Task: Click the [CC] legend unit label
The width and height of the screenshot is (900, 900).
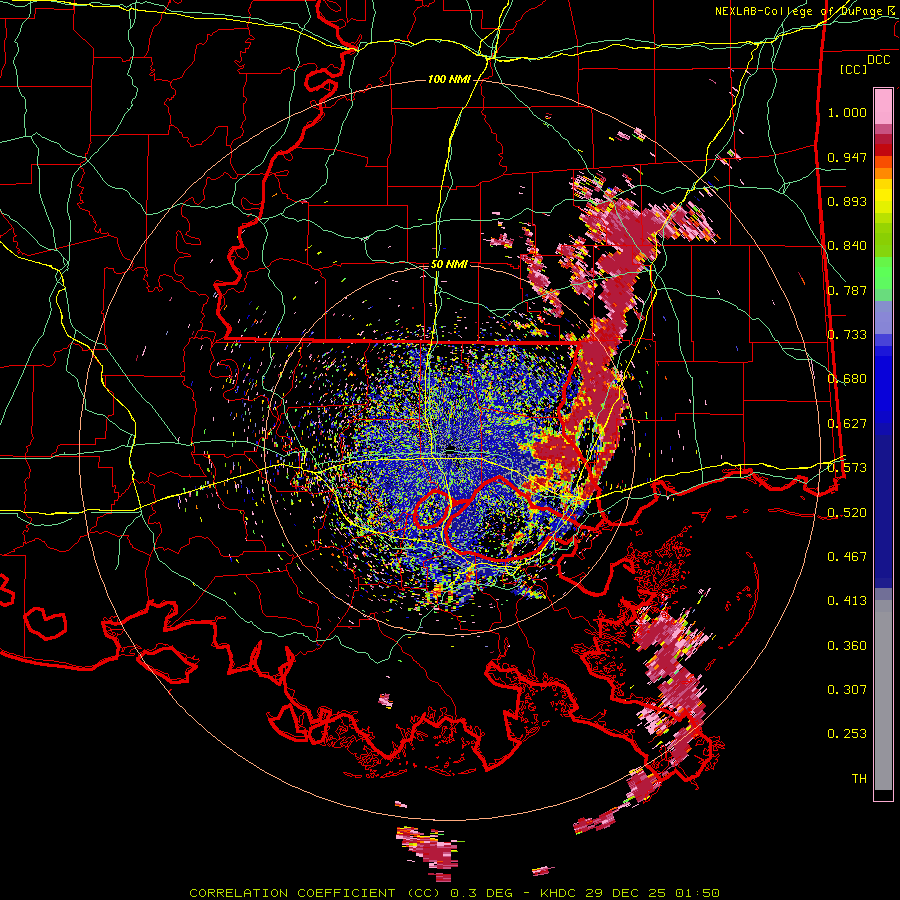Action: (x=854, y=69)
